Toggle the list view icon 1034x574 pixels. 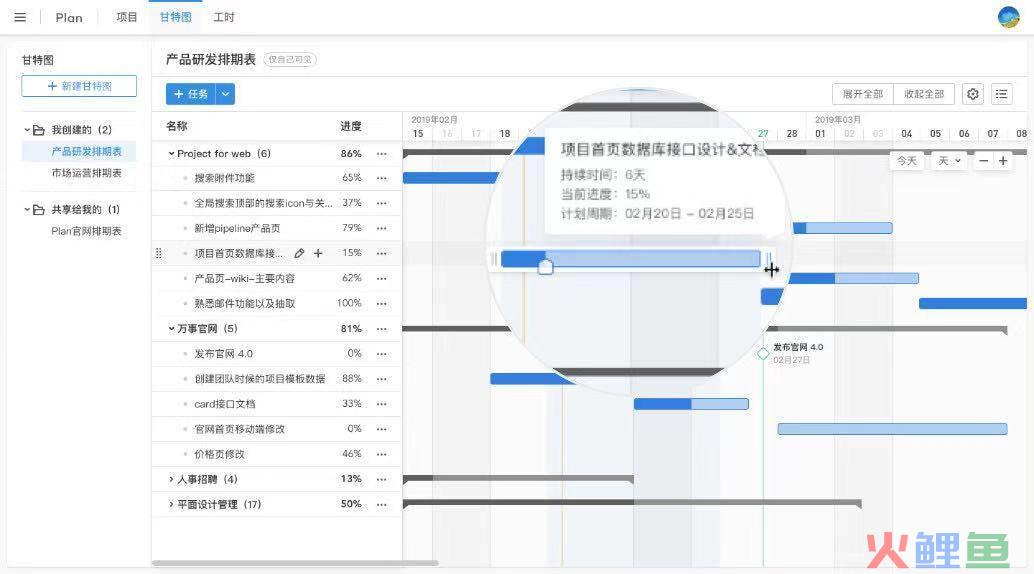coord(1002,94)
